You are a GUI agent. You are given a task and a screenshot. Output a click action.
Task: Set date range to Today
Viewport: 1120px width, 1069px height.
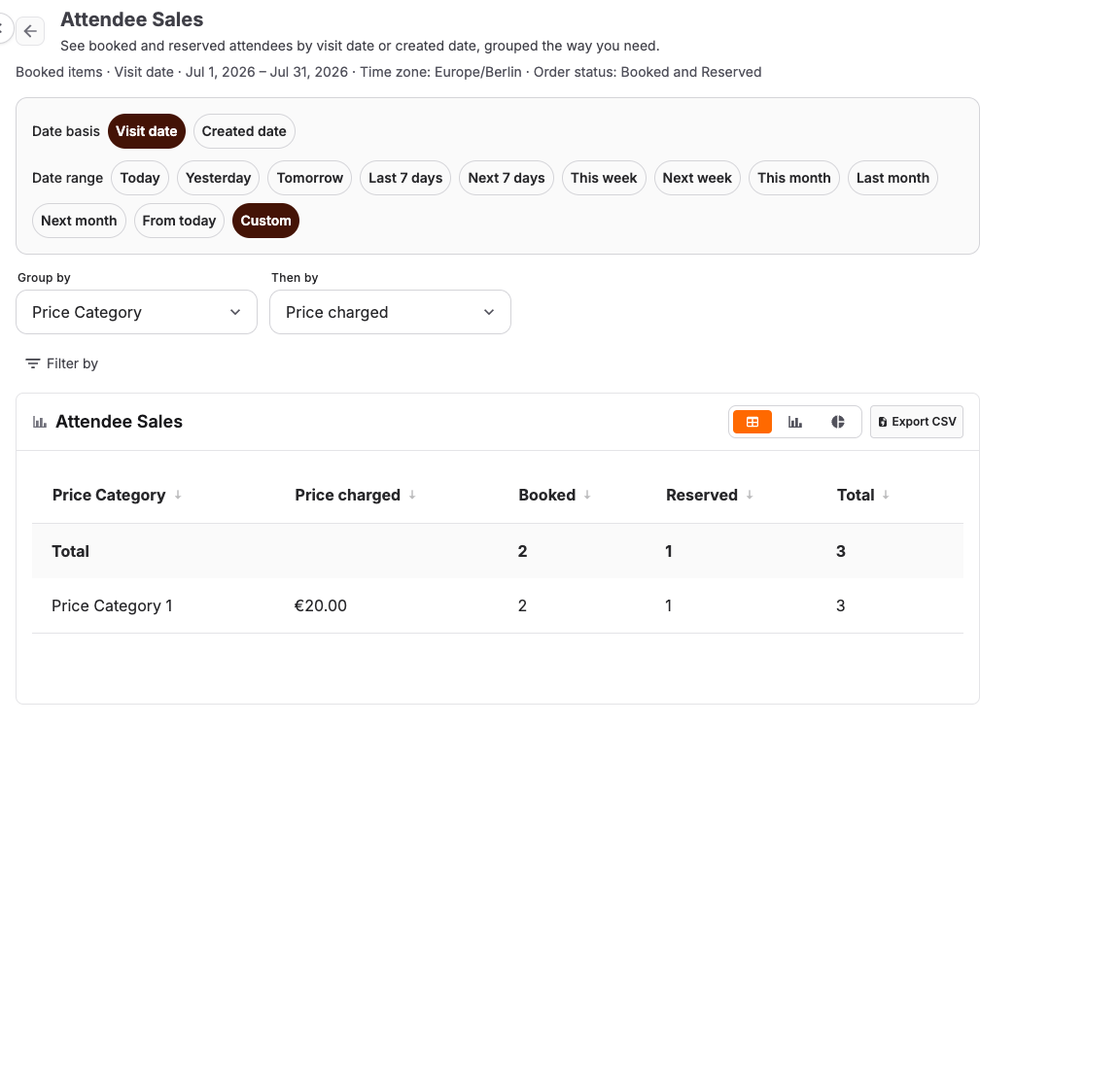140,178
